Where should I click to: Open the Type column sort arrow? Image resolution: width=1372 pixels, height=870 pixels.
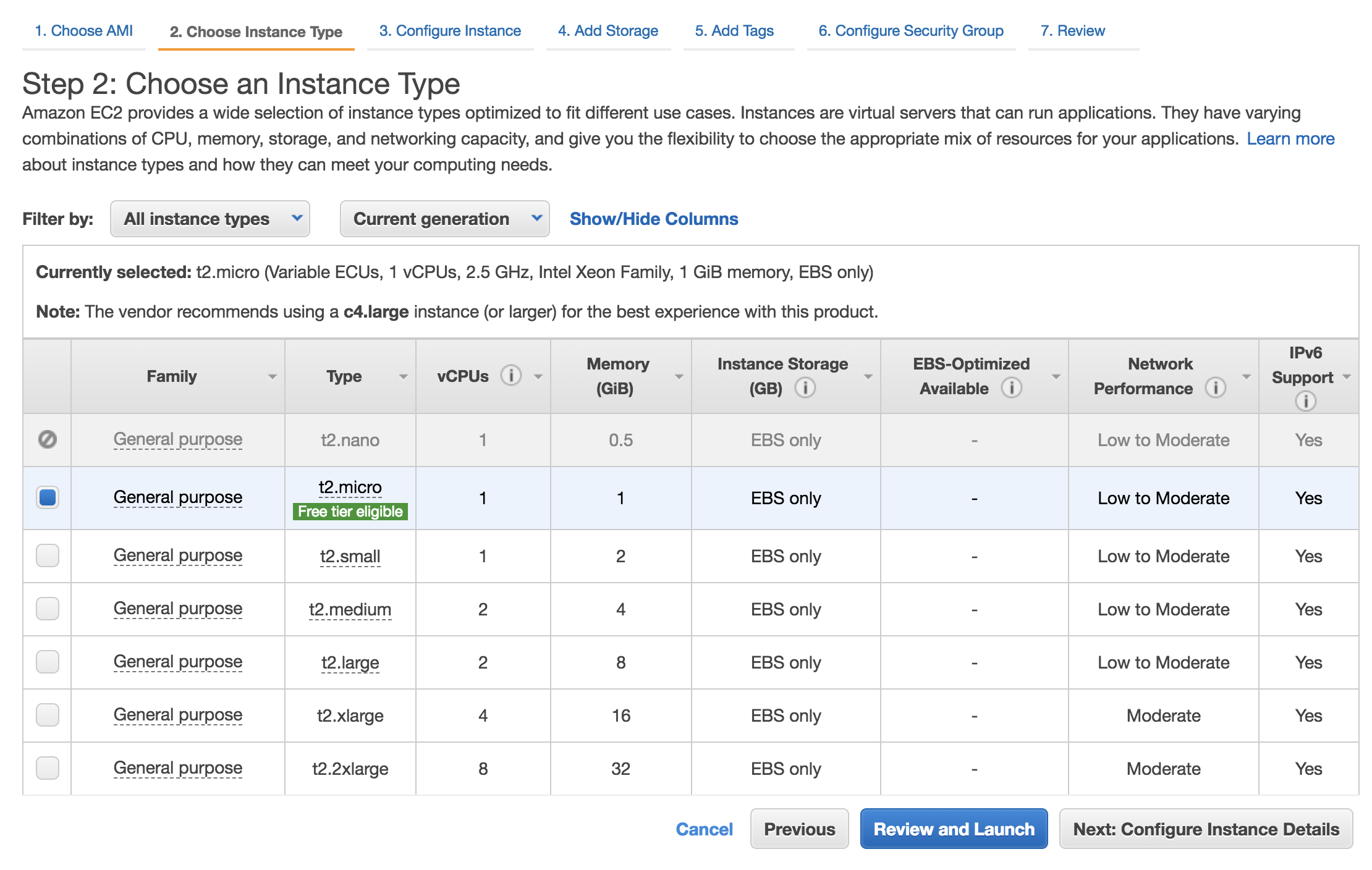403,376
